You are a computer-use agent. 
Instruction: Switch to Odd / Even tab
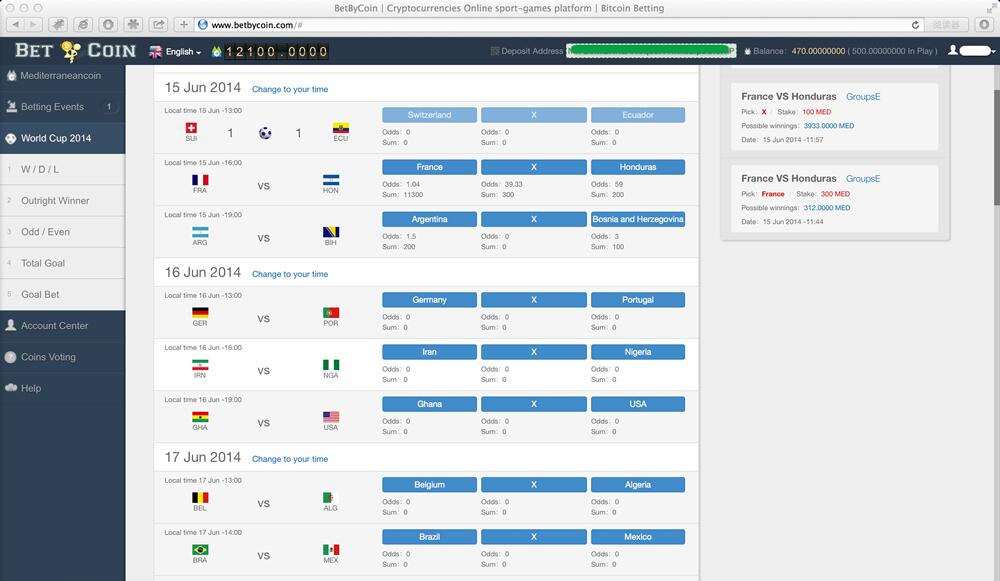point(62,232)
